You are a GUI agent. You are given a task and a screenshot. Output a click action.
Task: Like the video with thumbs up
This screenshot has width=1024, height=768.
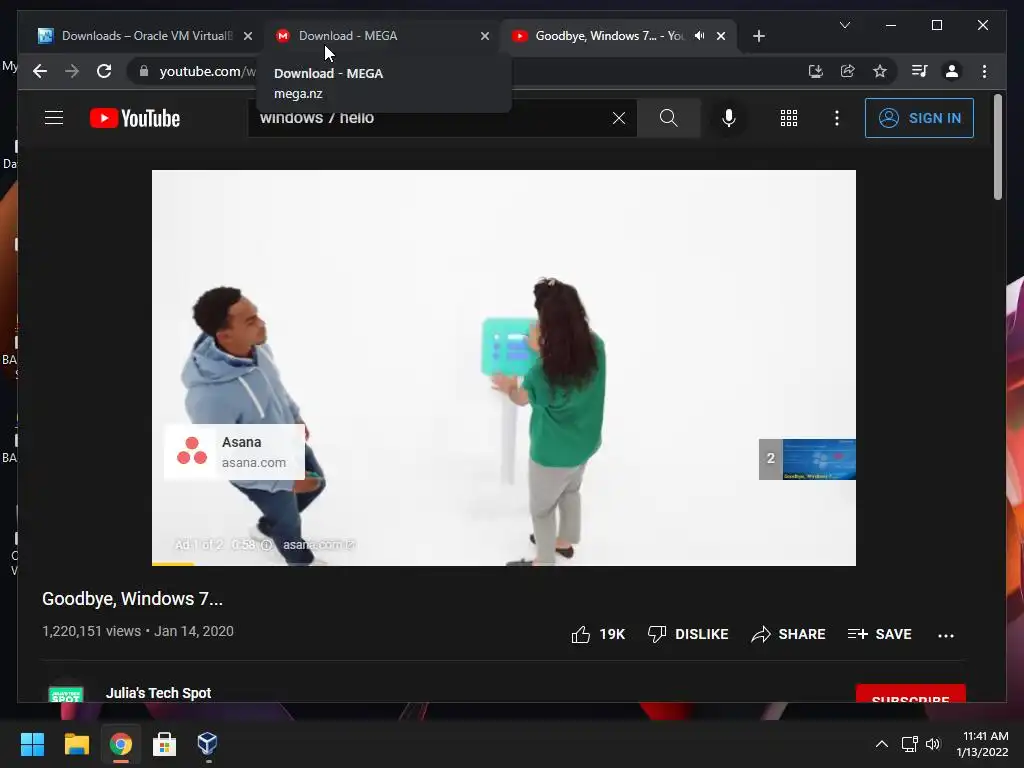coord(598,634)
